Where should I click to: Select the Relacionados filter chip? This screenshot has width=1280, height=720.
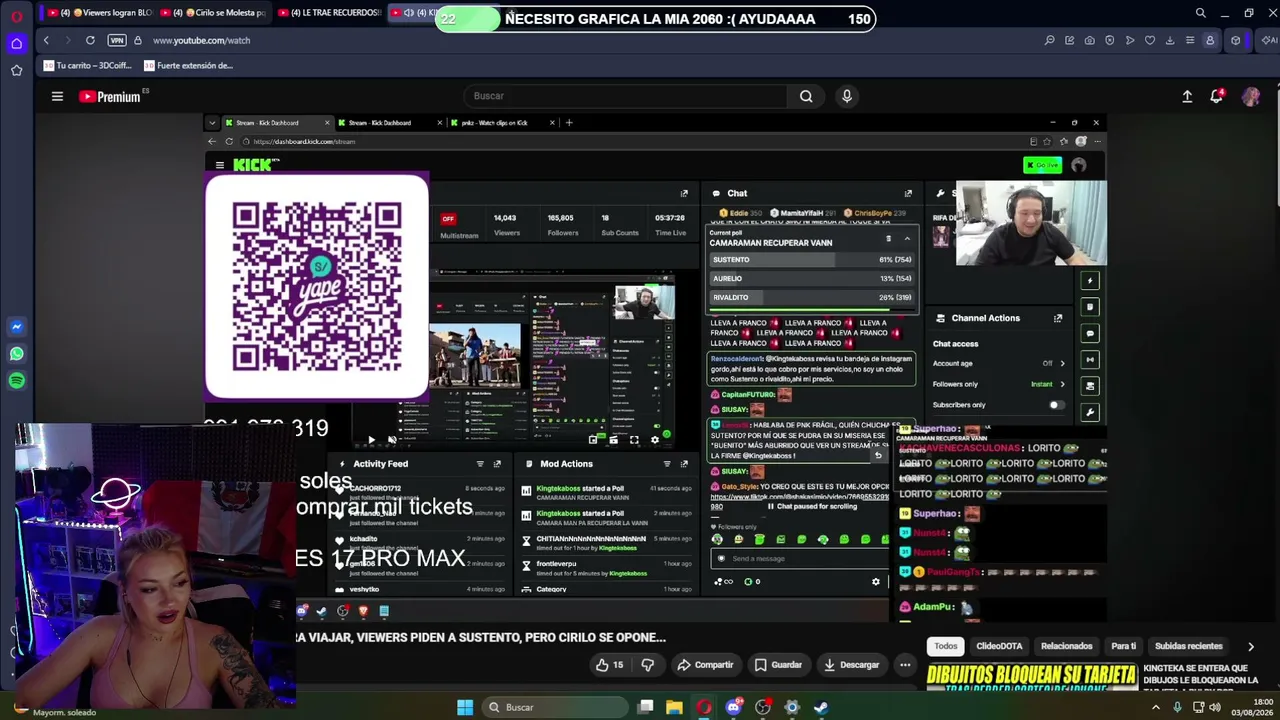[1066, 646]
